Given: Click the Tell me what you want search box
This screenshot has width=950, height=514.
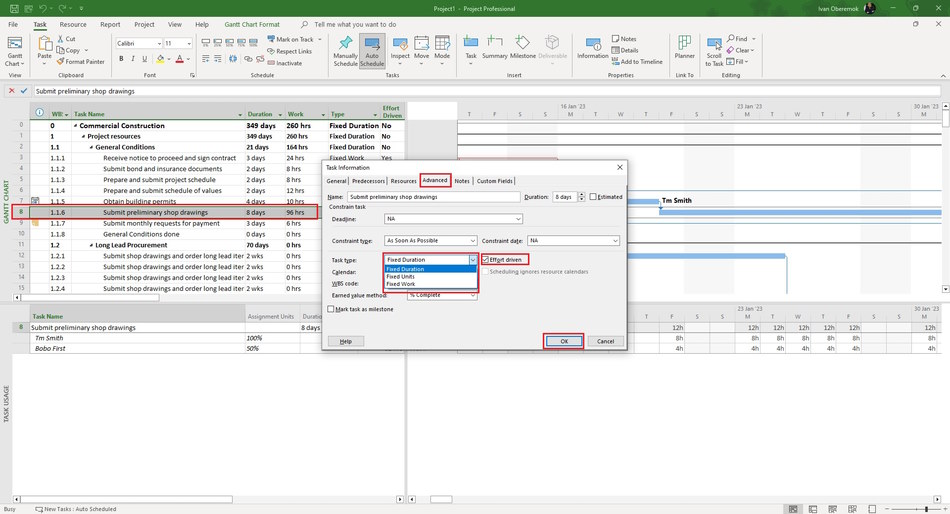Looking at the screenshot, I should coord(355,25).
